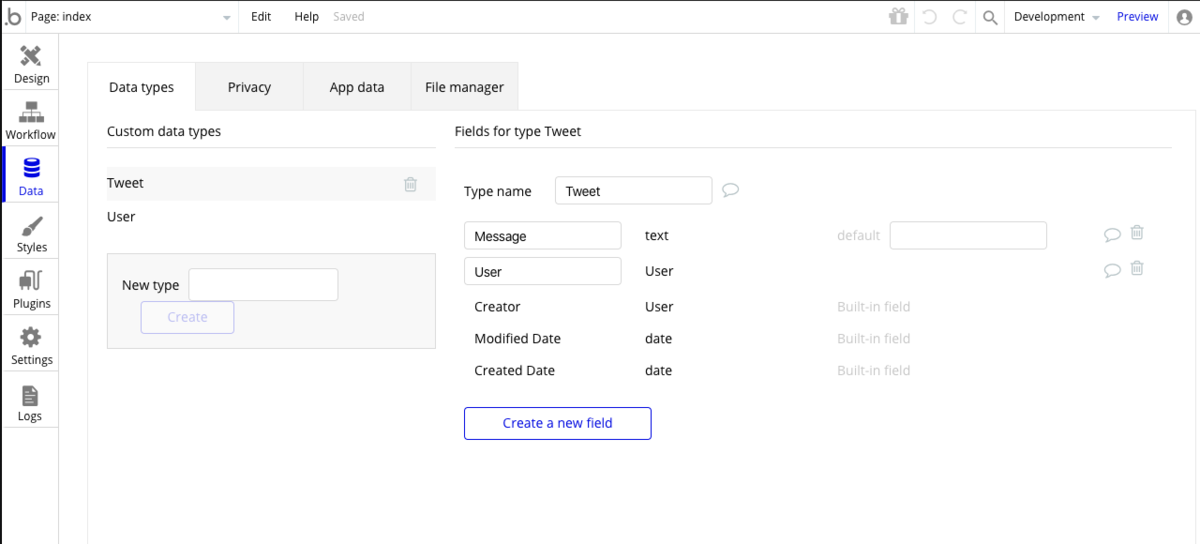Switch to the Privacy tab
Image resolution: width=1200 pixels, height=544 pixels.
249,87
